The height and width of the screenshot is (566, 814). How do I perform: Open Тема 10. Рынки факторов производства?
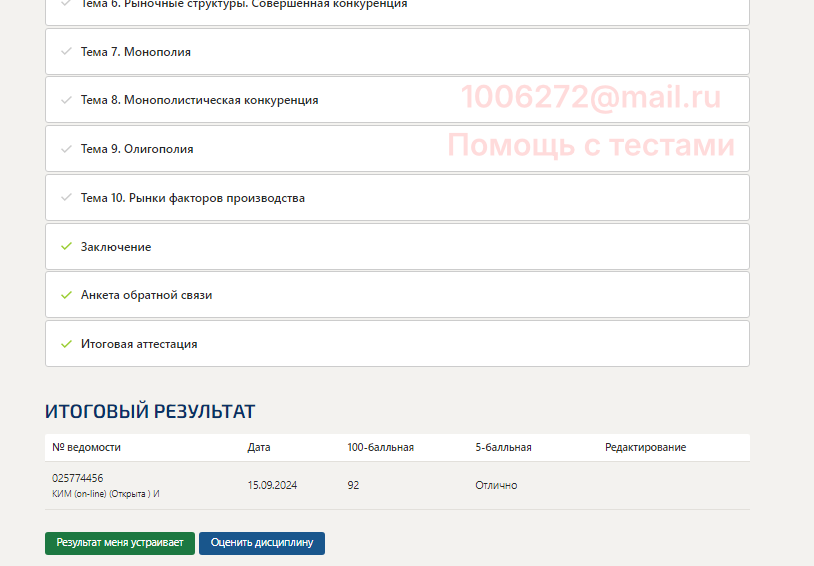192,198
